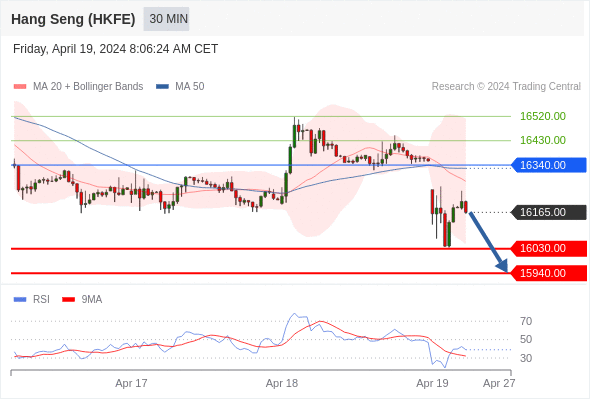Click the red 15940.00 support price tag
The width and height of the screenshot is (590, 400).
pyautogui.click(x=549, y=273)
